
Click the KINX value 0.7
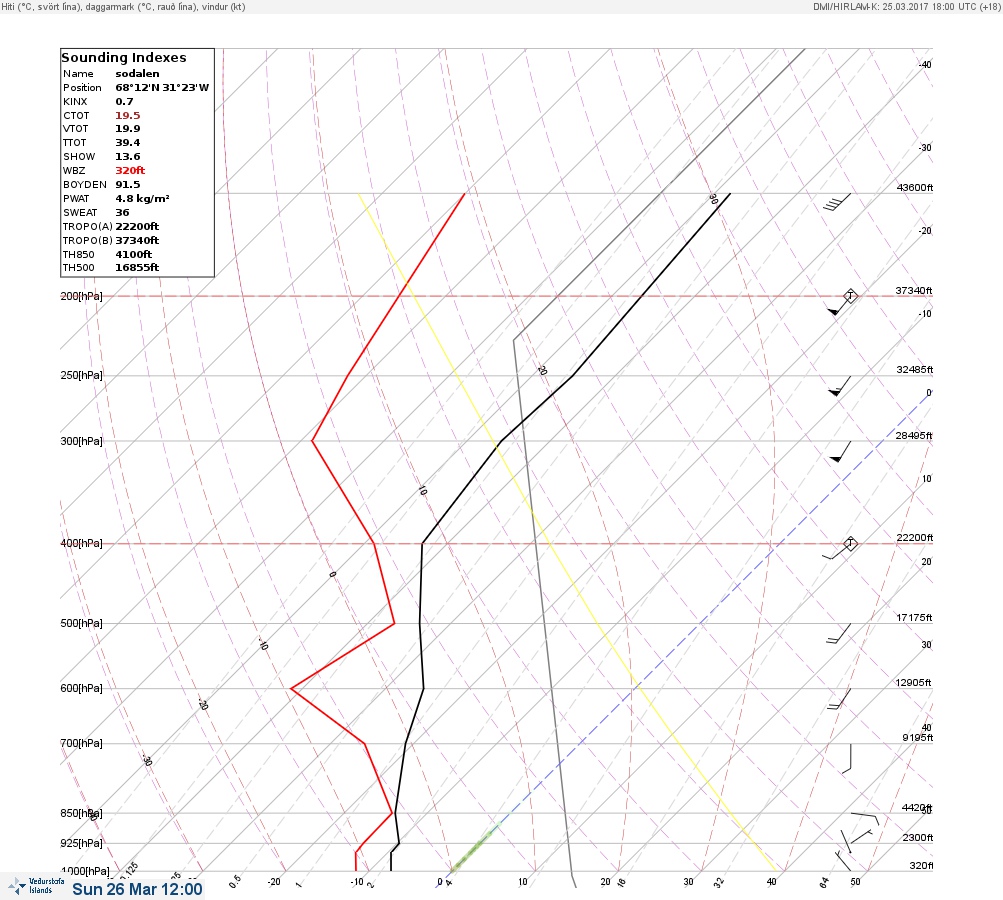pos(124,102)
